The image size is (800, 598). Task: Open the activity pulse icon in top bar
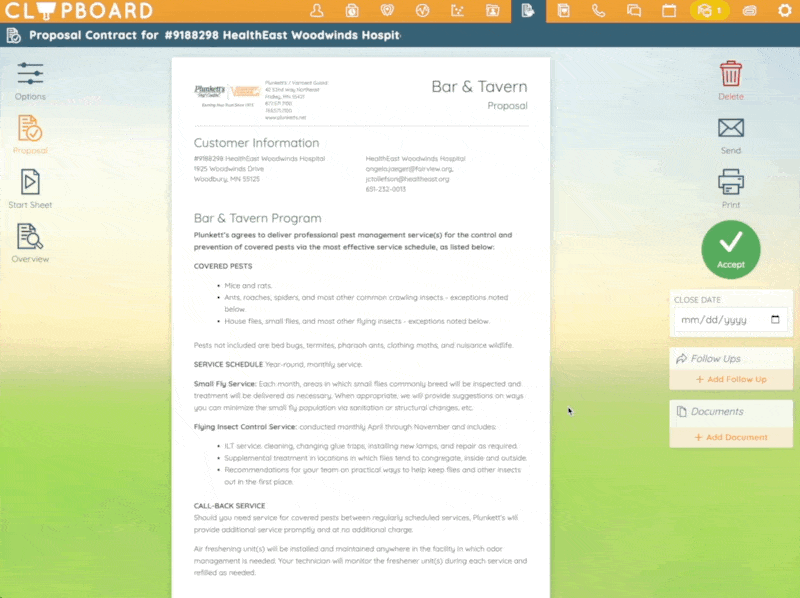pos(422,11)
